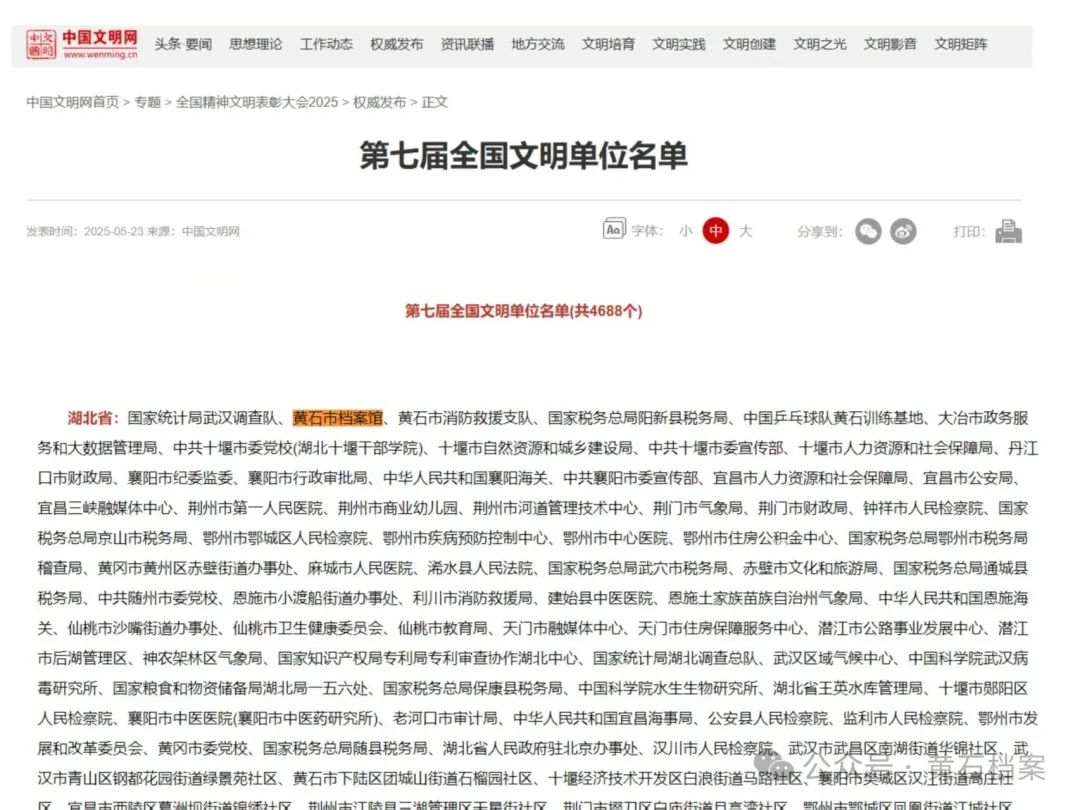The image size is (1080, 810).
Task: Click the publish date 2025-05-23
Action: pos(112,231)
